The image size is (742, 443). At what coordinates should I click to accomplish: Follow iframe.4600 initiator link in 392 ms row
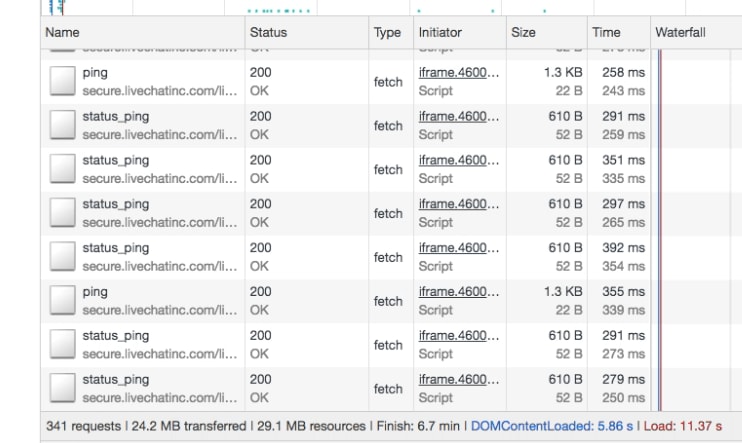click(x=459, y=248)
